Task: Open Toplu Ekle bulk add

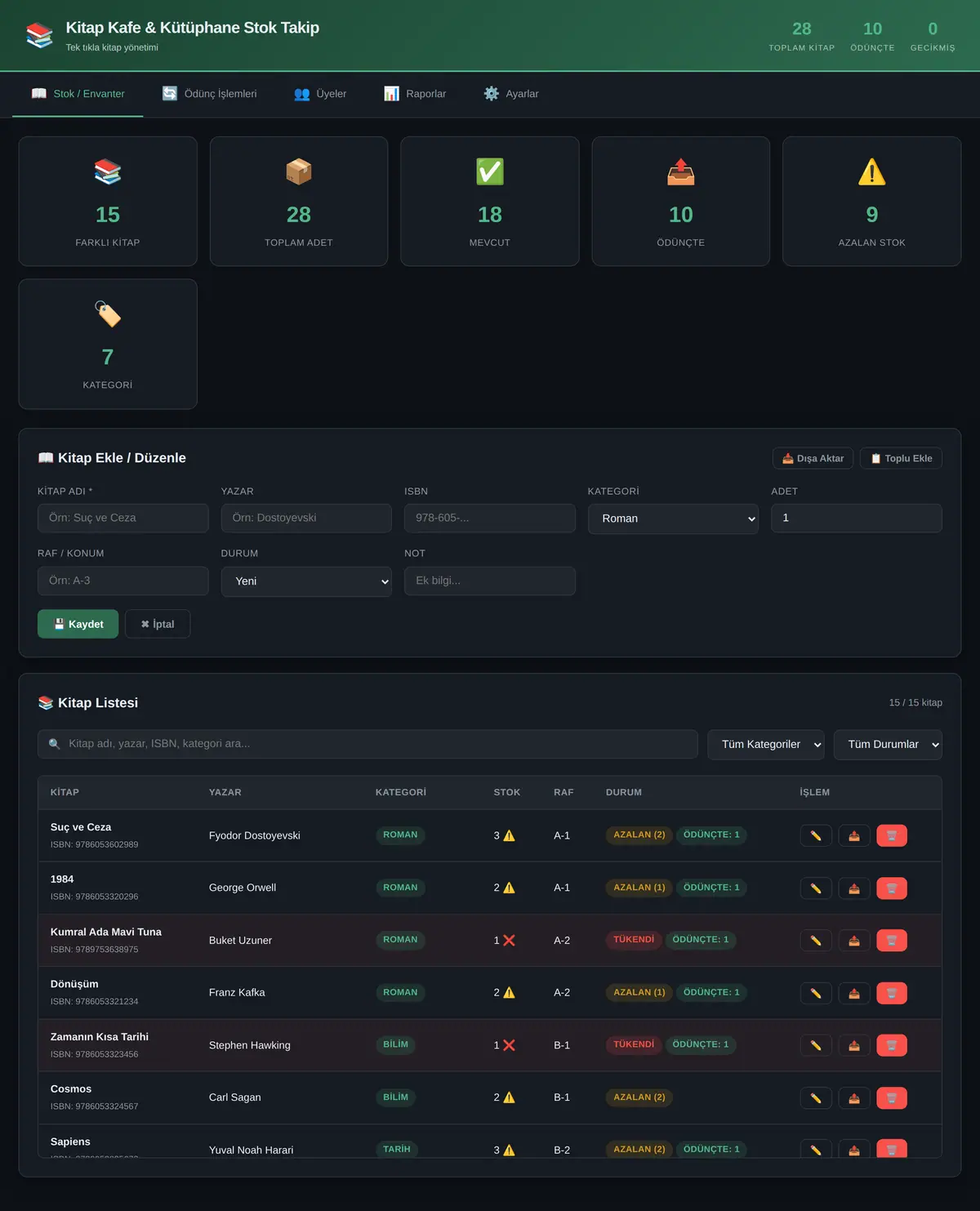Action: [901, 458]
